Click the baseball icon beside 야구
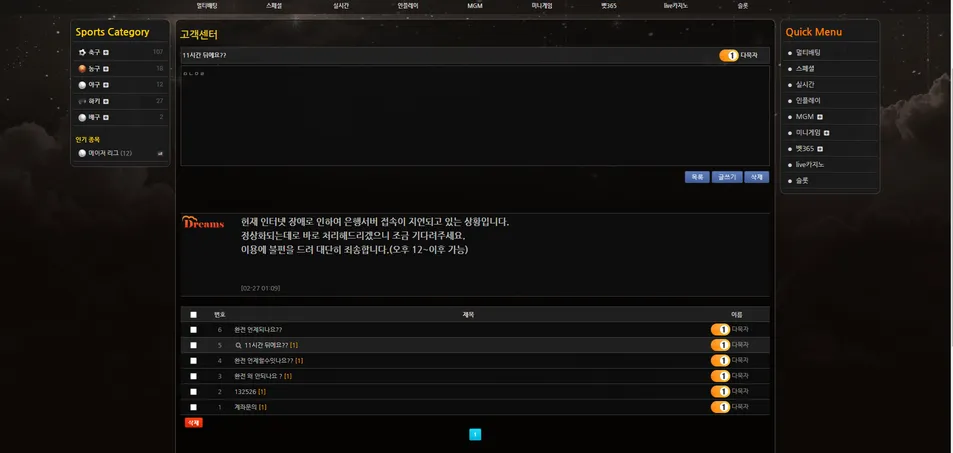Screen dimensions: 953x453 (x=82, y=85)
